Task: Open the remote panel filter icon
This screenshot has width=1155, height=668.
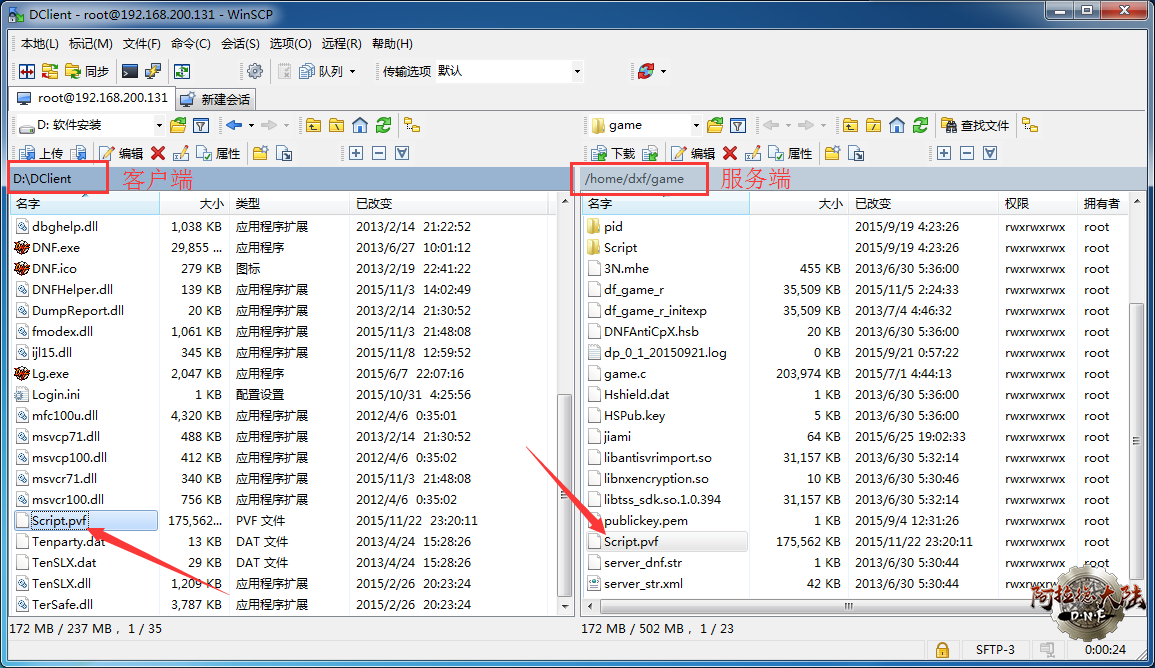Action: click(x=738, y=125)
